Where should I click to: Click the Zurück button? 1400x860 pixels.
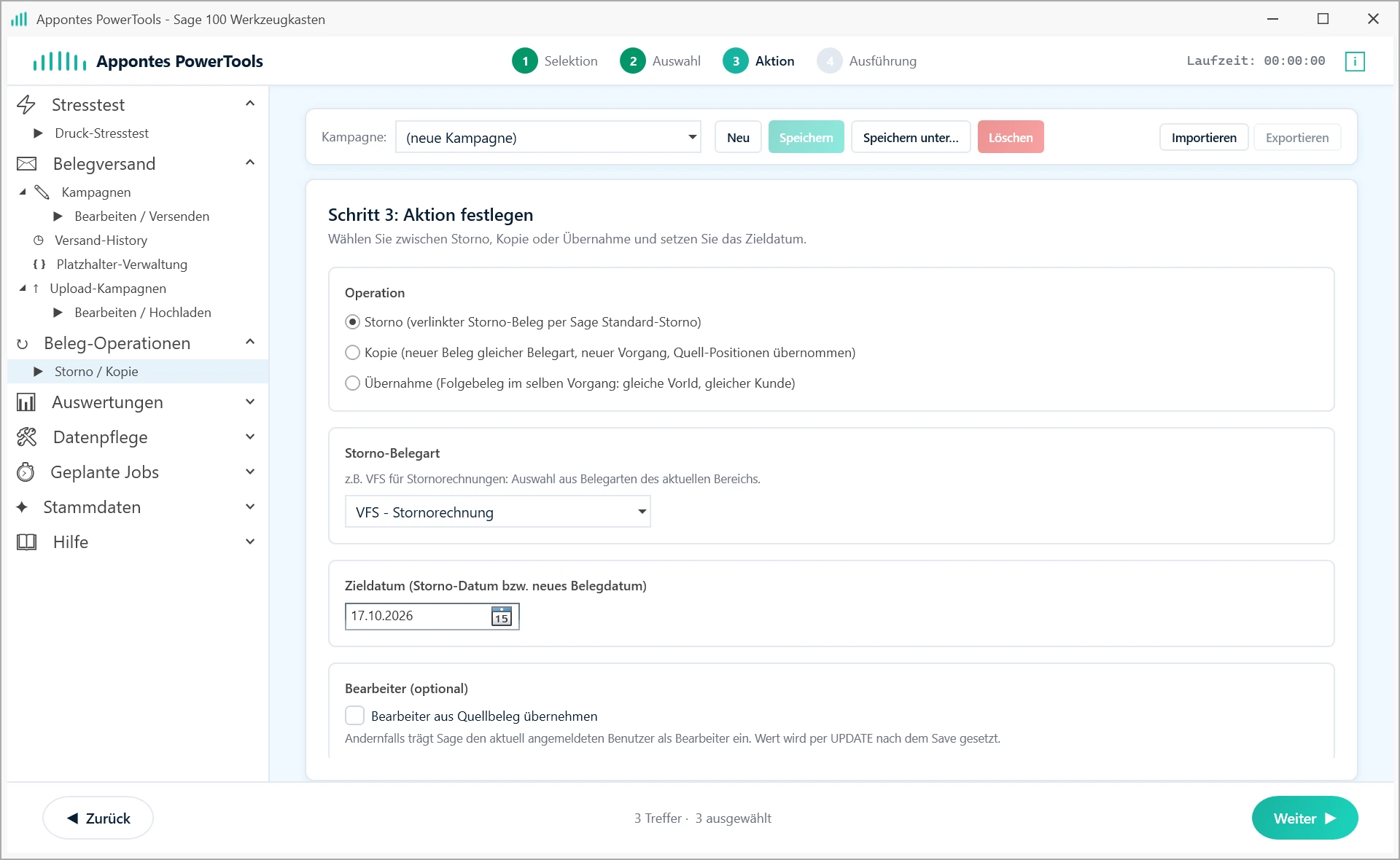[98, 818]
